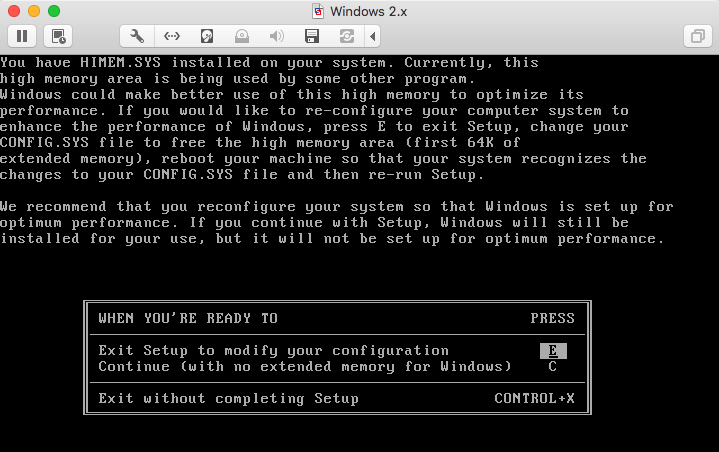The image size is (719, 452).
Task: Enter full screen with green button
Action: click(x=53, y=11)
